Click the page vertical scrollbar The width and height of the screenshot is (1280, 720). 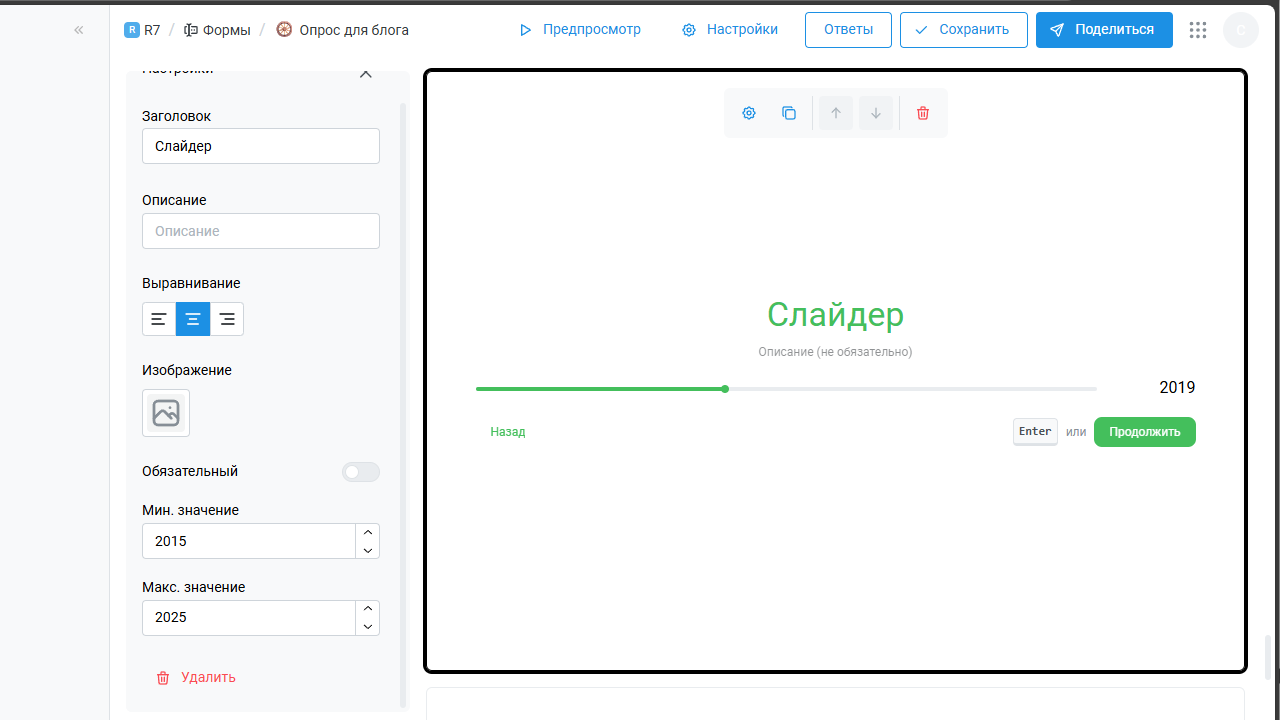coord(1269,657)
